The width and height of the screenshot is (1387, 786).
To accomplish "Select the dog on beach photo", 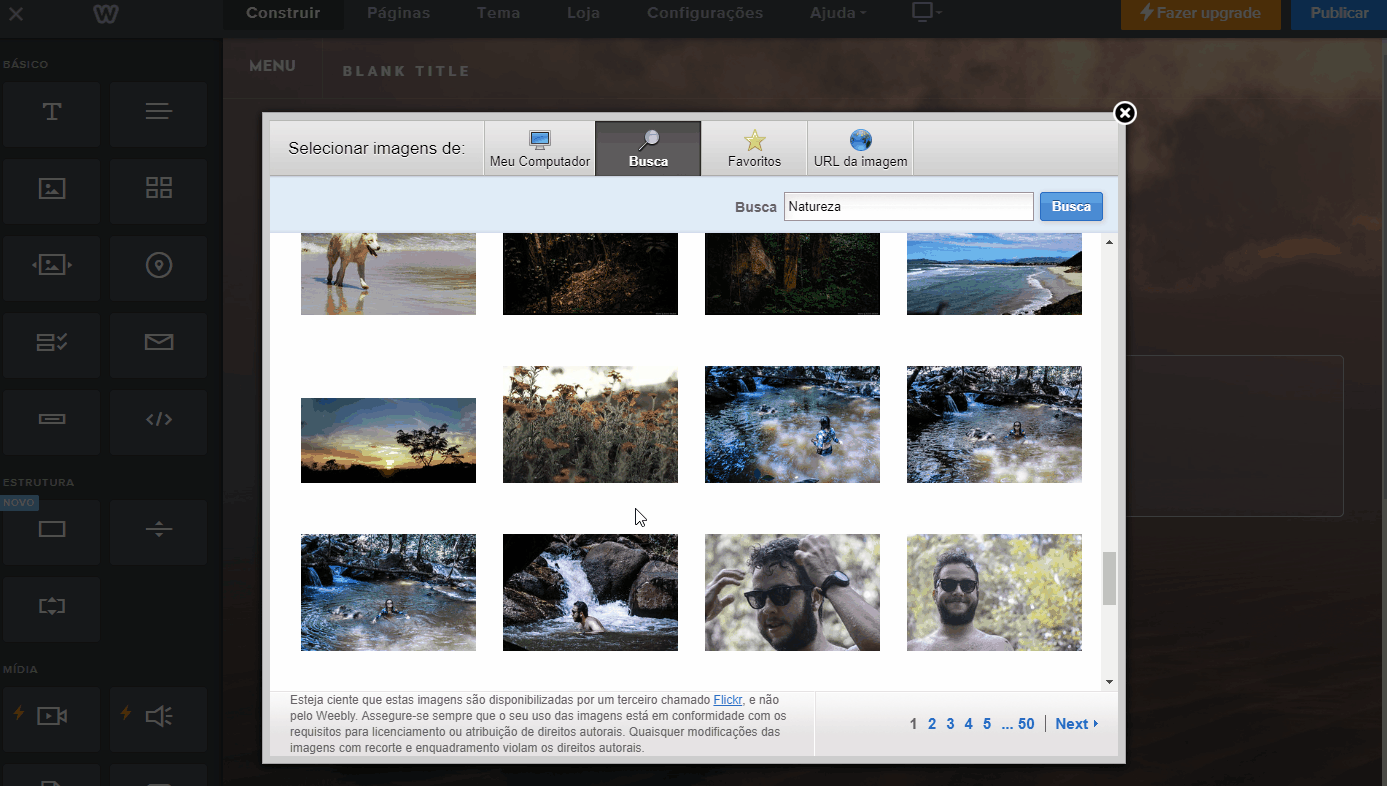I will 388,274.
